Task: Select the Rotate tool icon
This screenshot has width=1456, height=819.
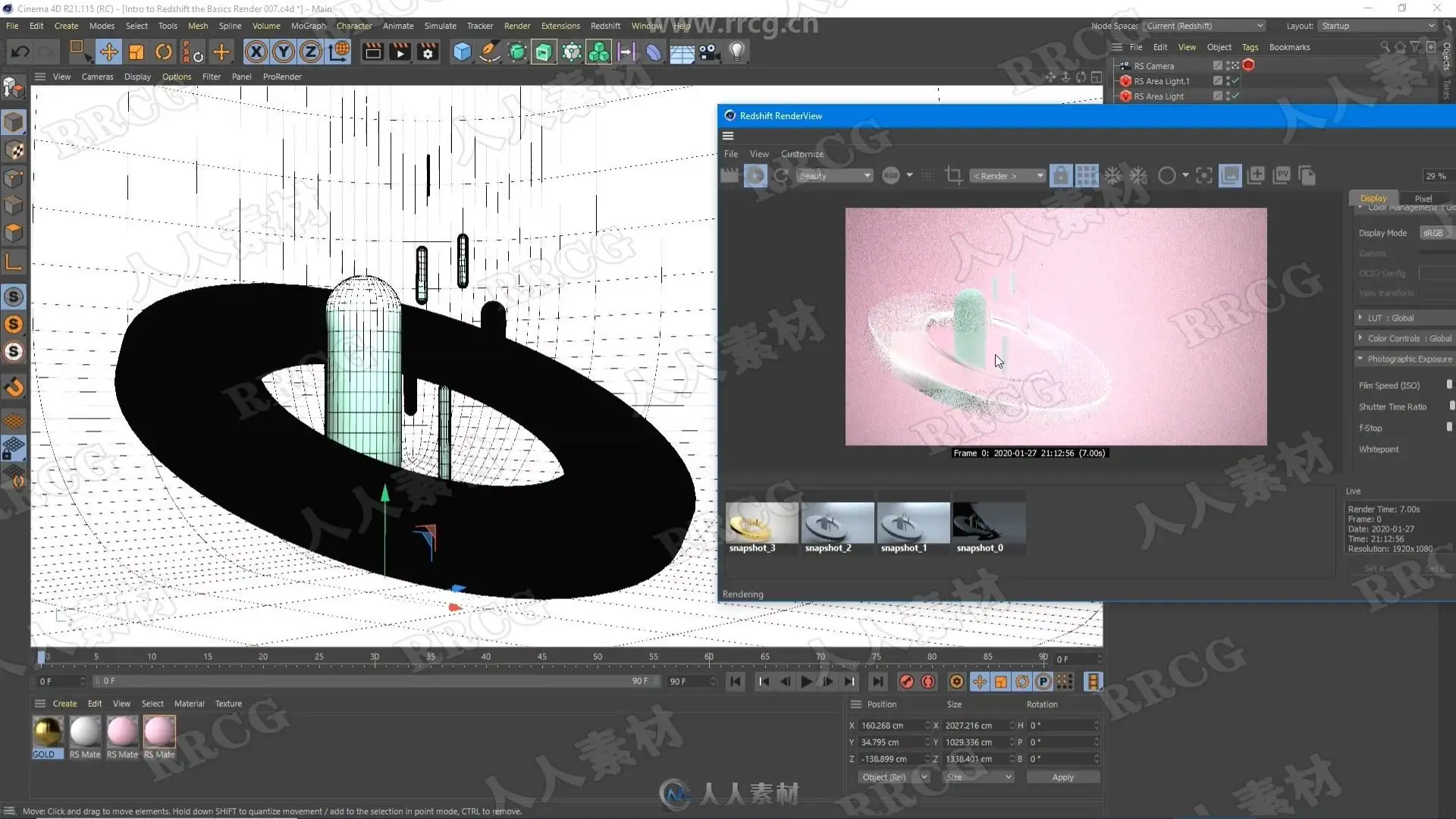Action: point(163,52)
